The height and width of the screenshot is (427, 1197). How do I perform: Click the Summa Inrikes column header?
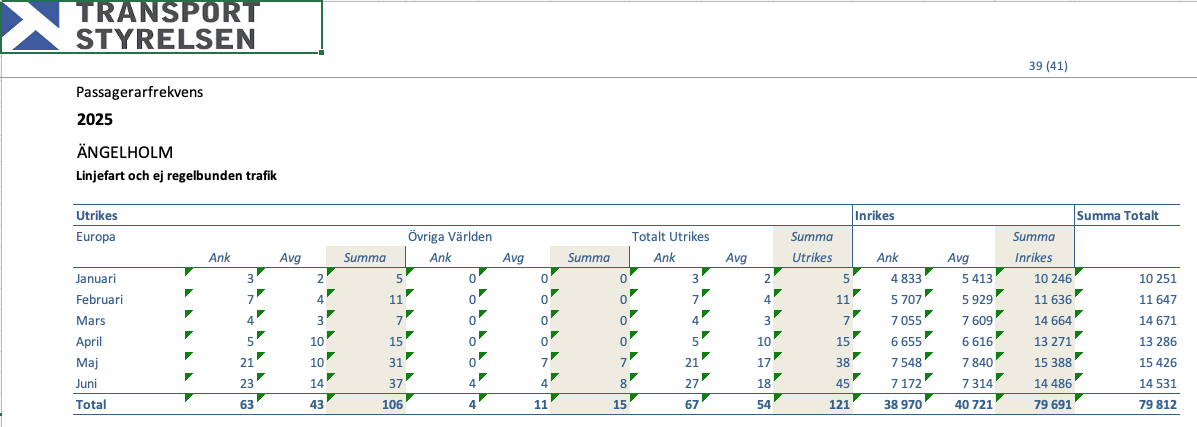pos(1034,246)
